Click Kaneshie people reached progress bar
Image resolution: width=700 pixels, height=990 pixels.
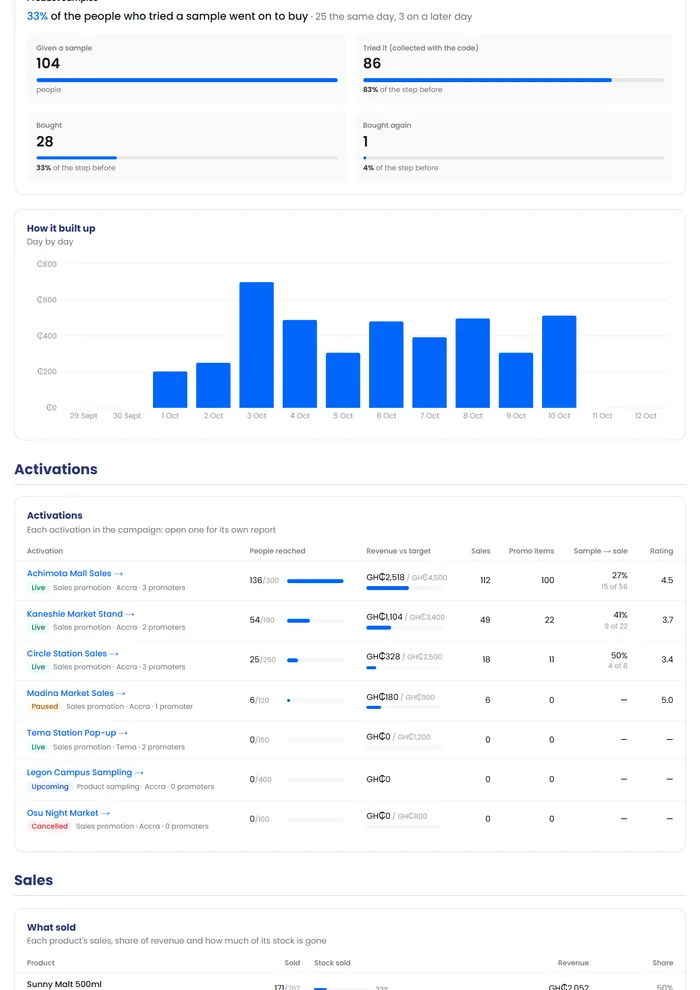click(316, 621)
